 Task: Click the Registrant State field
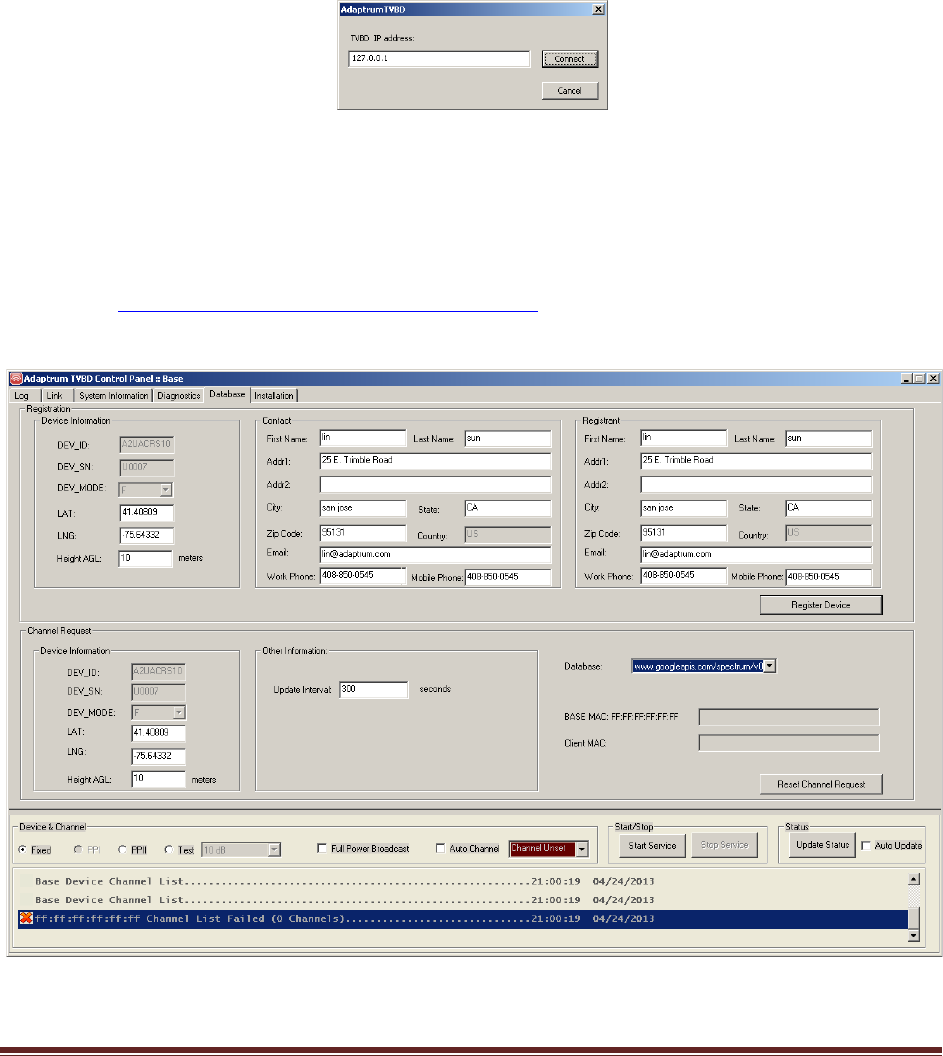point(828,508)
